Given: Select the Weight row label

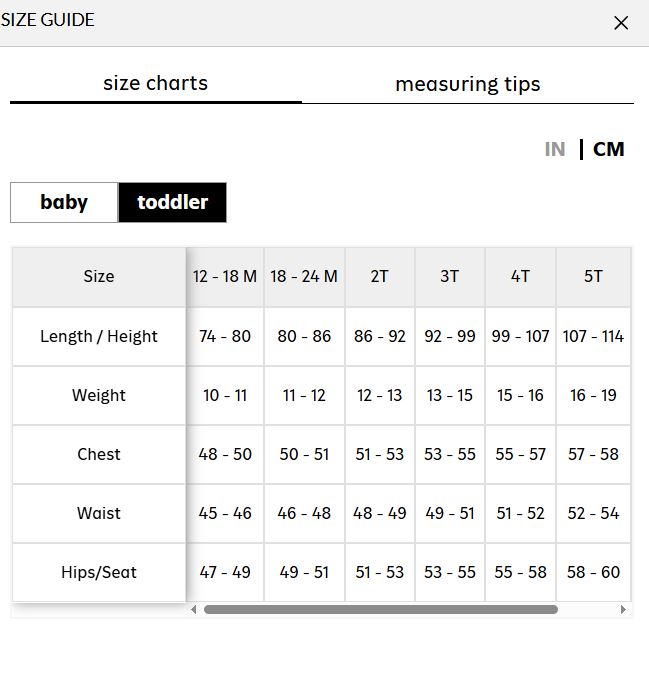Looking at the screenshot, I should click(x=99, y=395).
